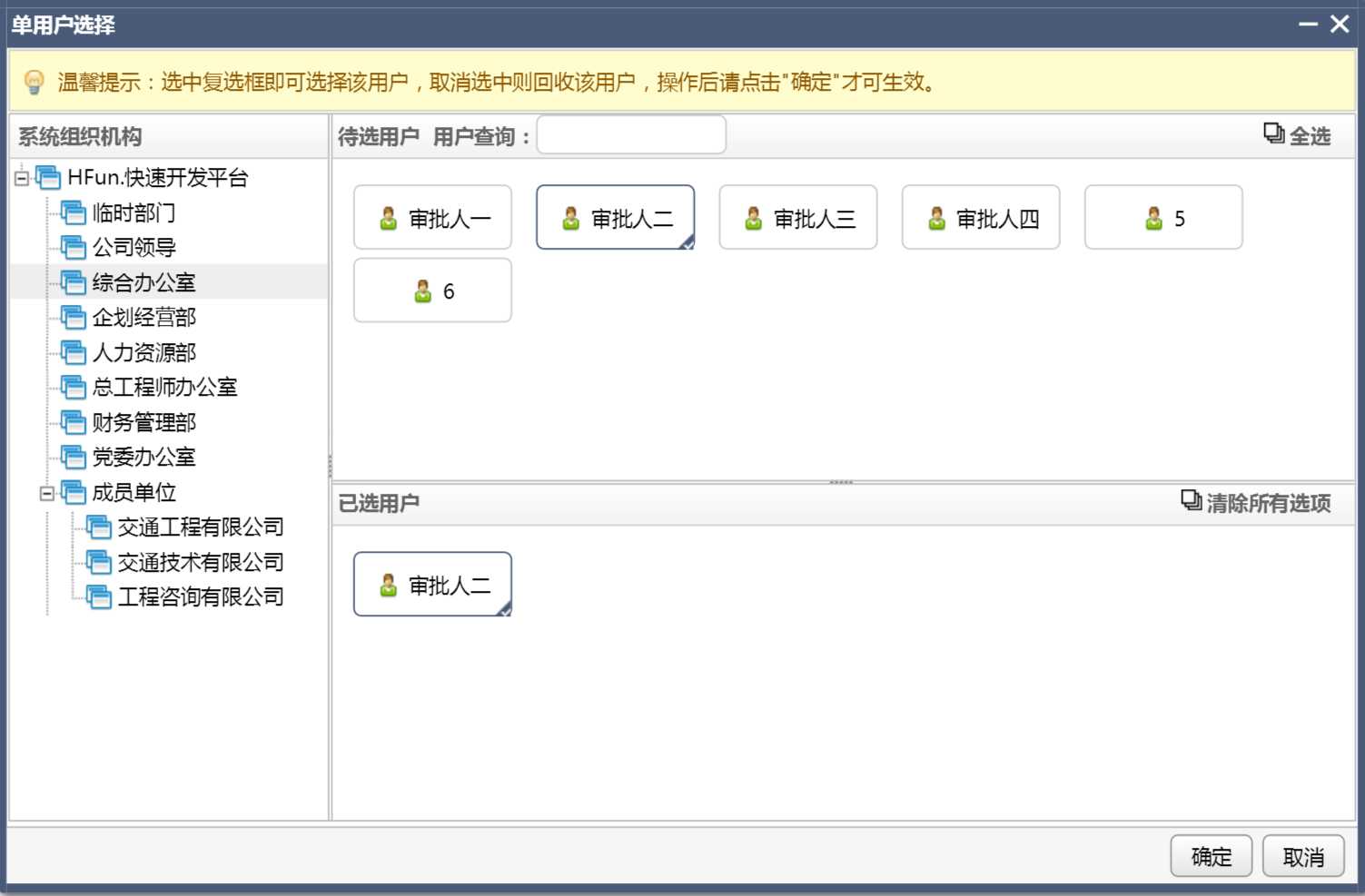This screenshot has width=1365, height=896.
Task: Select 临时部门 in the organization tree
Action: pyautogui.click(x=134, y=212)
